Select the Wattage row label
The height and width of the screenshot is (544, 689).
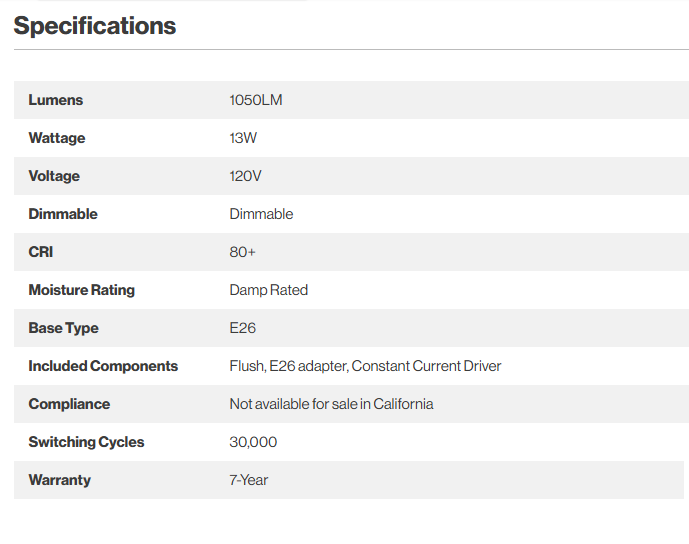point(57,138)
